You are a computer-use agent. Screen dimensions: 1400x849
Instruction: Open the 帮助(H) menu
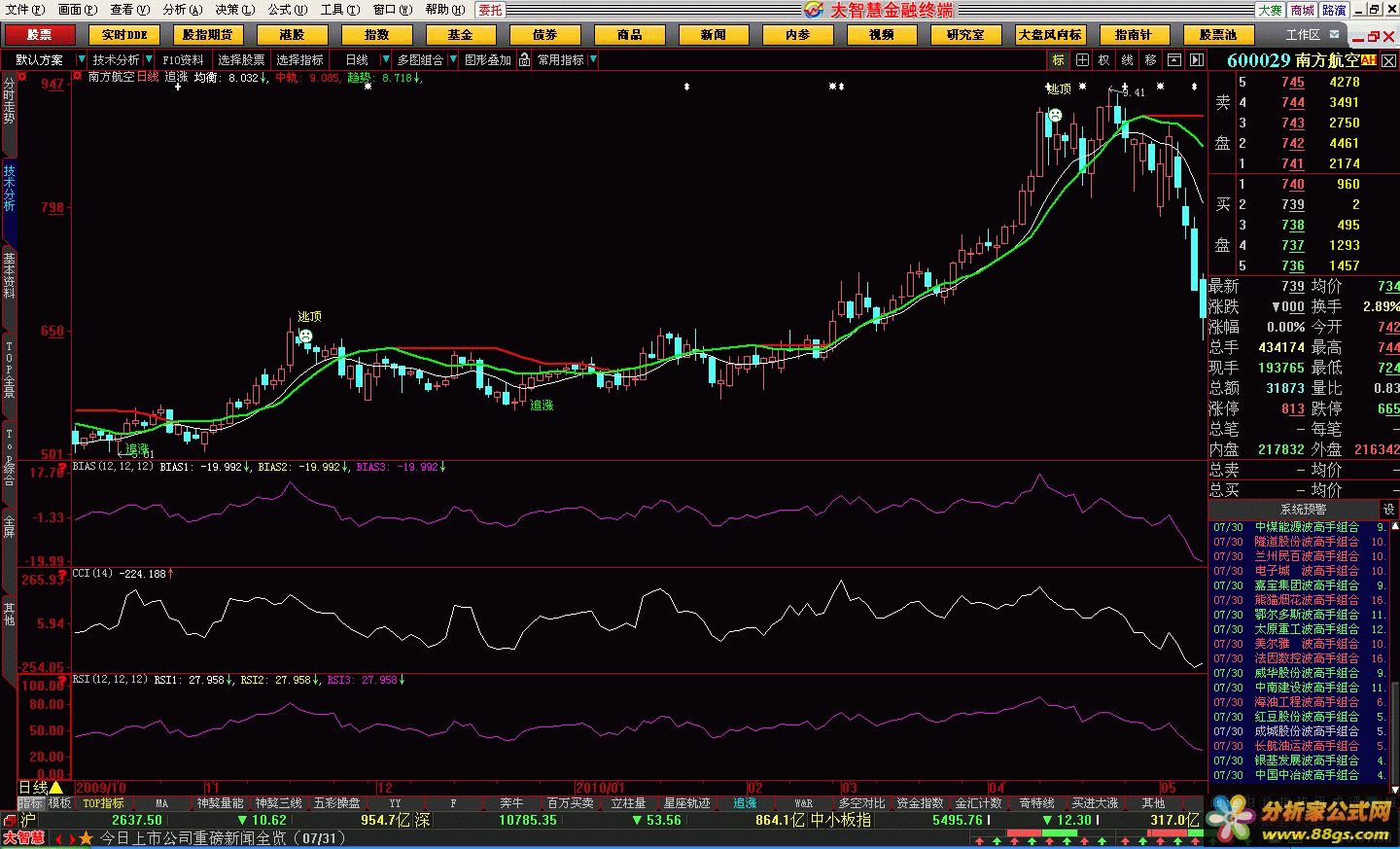pos(444,10)
